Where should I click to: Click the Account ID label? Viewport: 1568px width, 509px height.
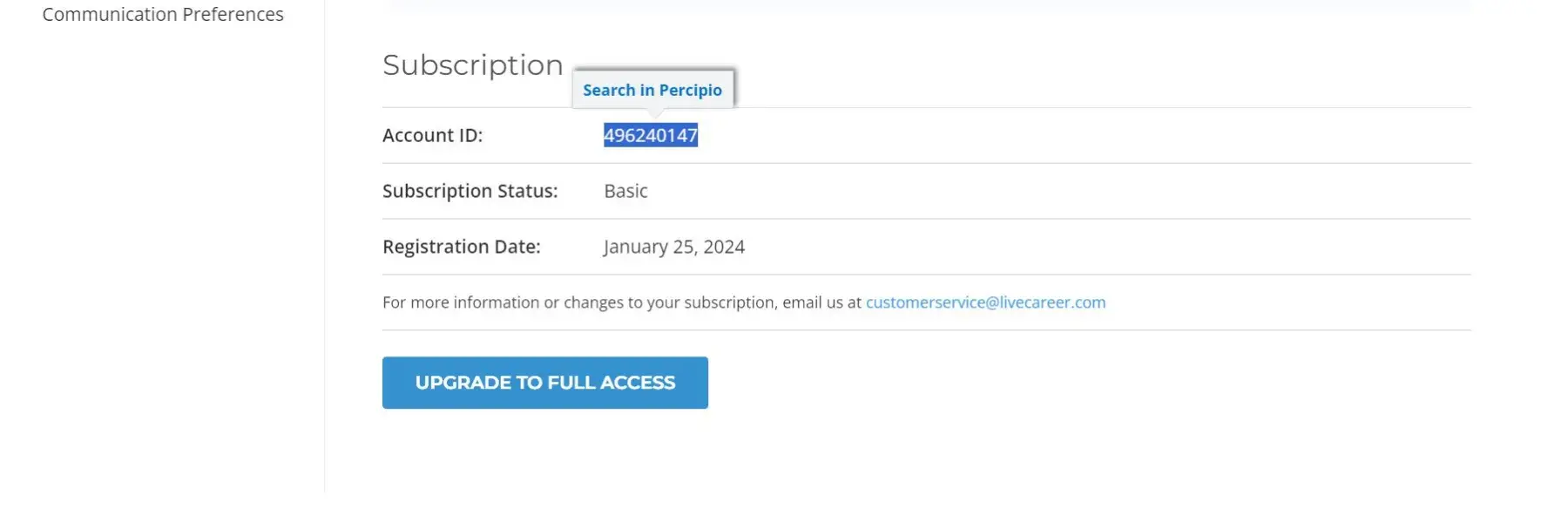(x=432, y=135)
